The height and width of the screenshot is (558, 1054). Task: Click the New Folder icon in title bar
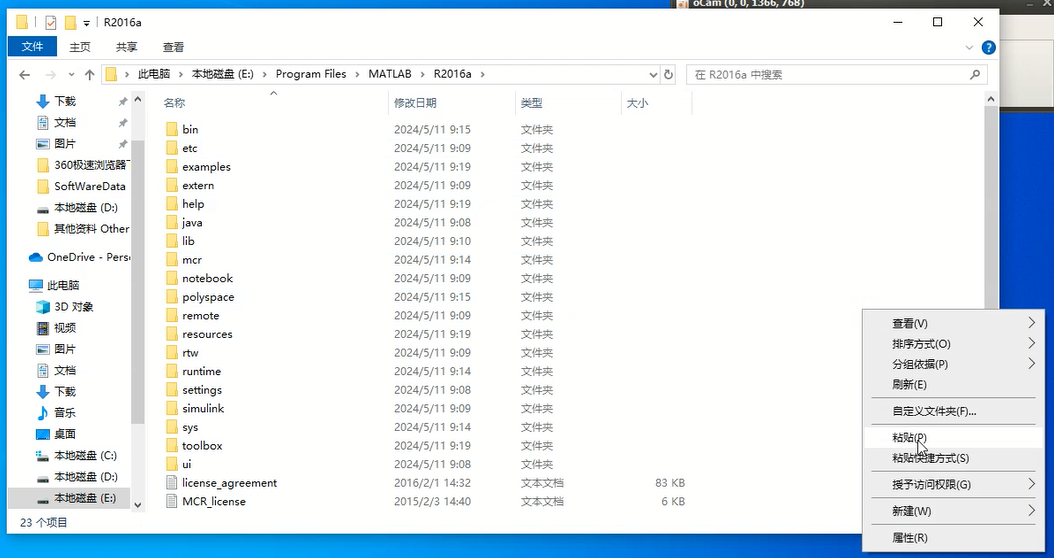pos(71,22)
